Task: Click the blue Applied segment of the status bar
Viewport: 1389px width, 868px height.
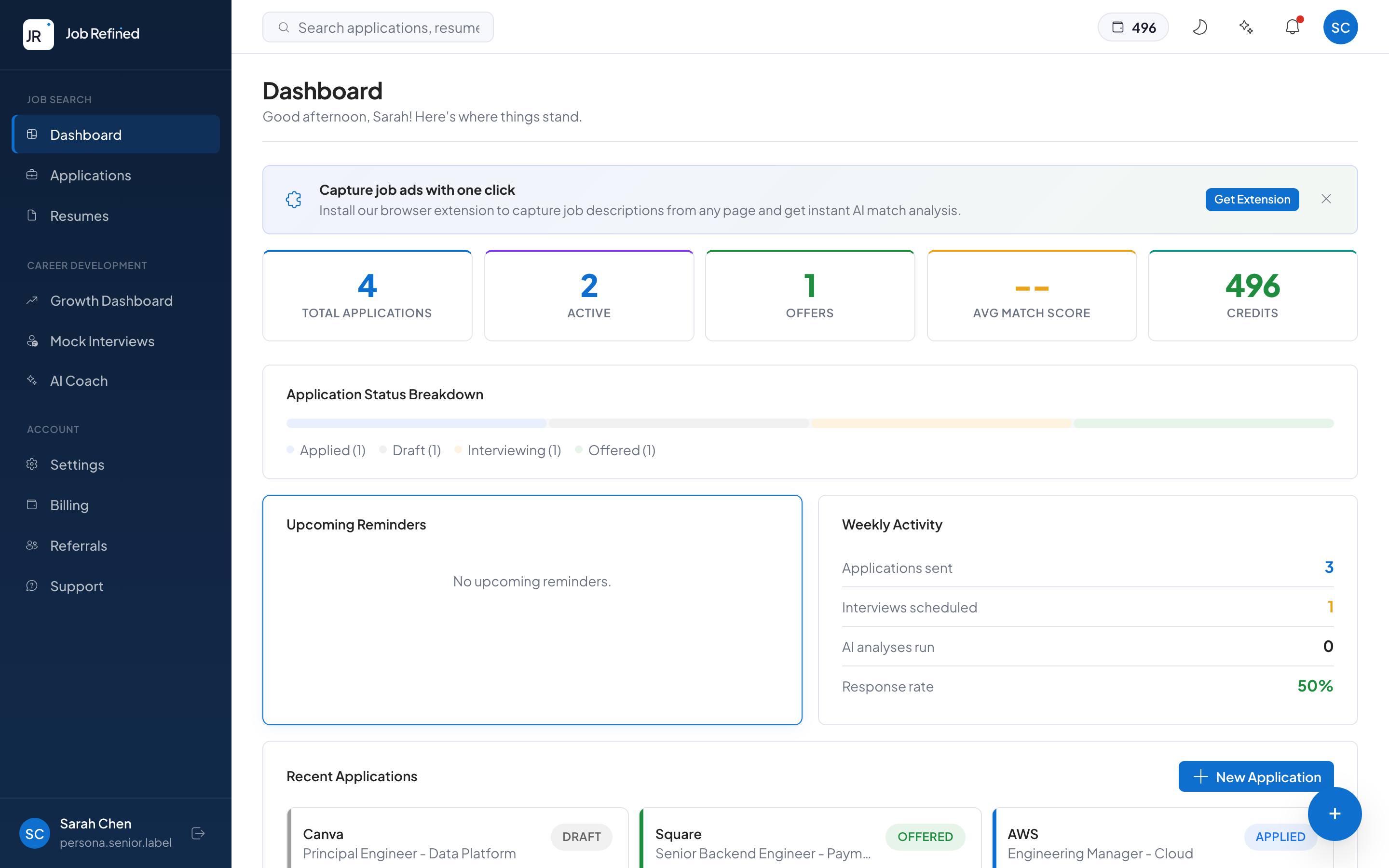Action: [416, 423]
